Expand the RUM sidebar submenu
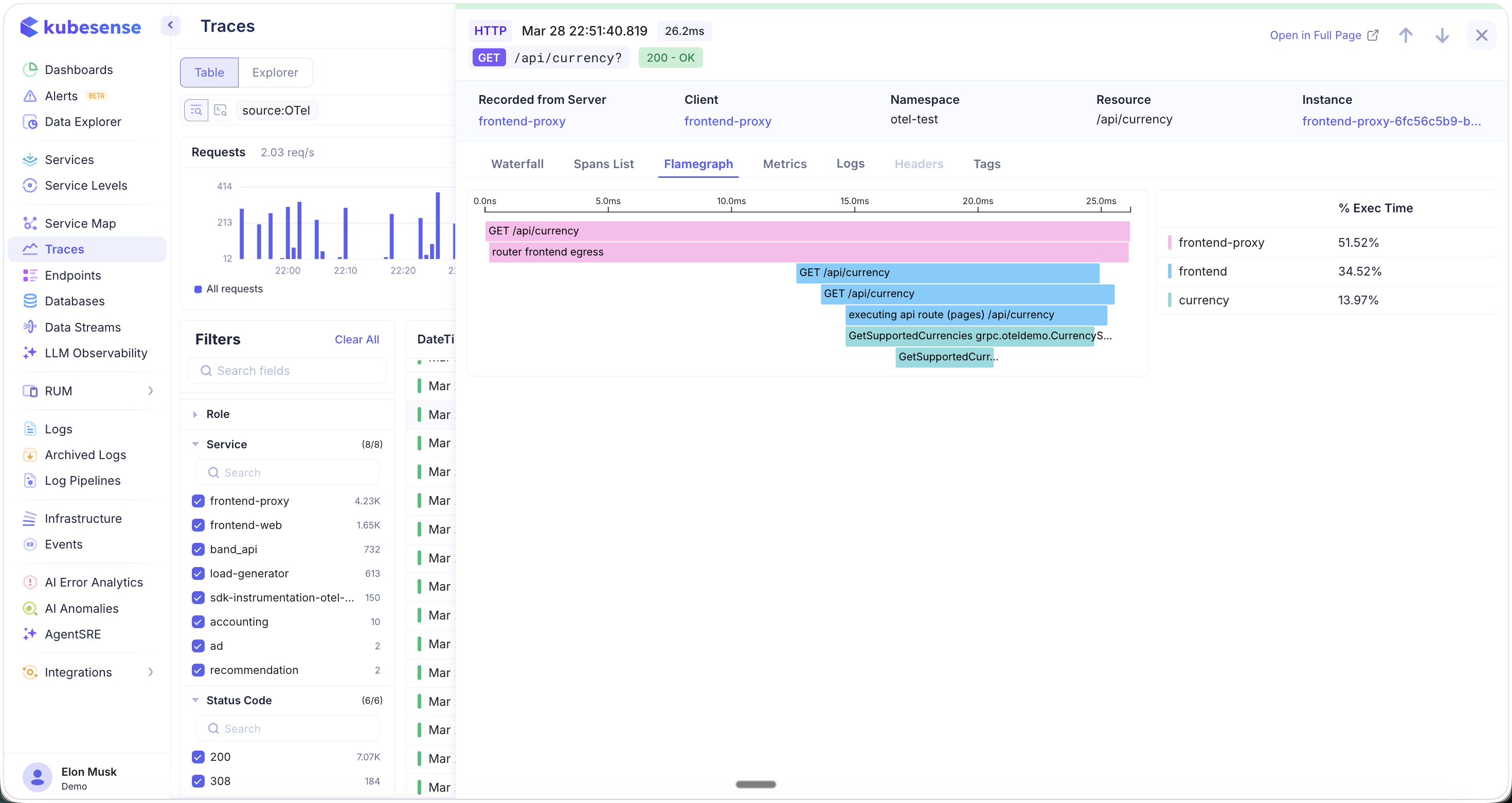The height and width of the screenshot is (803, 1512). pos(150,391)
